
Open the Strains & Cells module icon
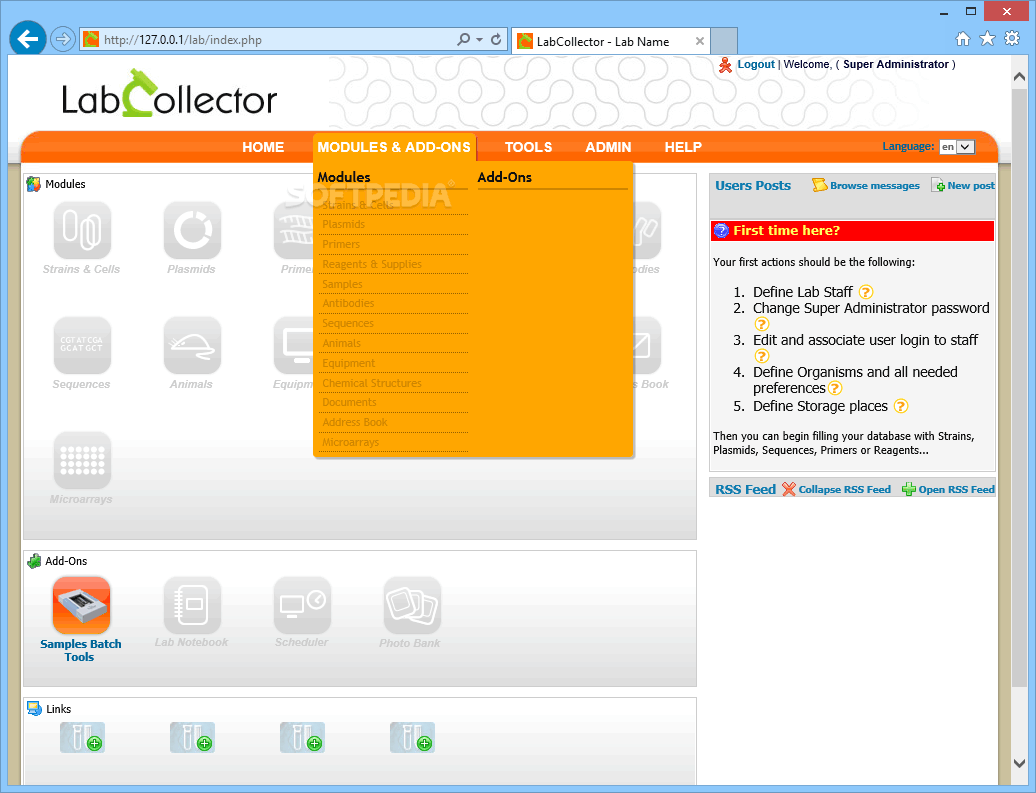[x=81, y=231]
